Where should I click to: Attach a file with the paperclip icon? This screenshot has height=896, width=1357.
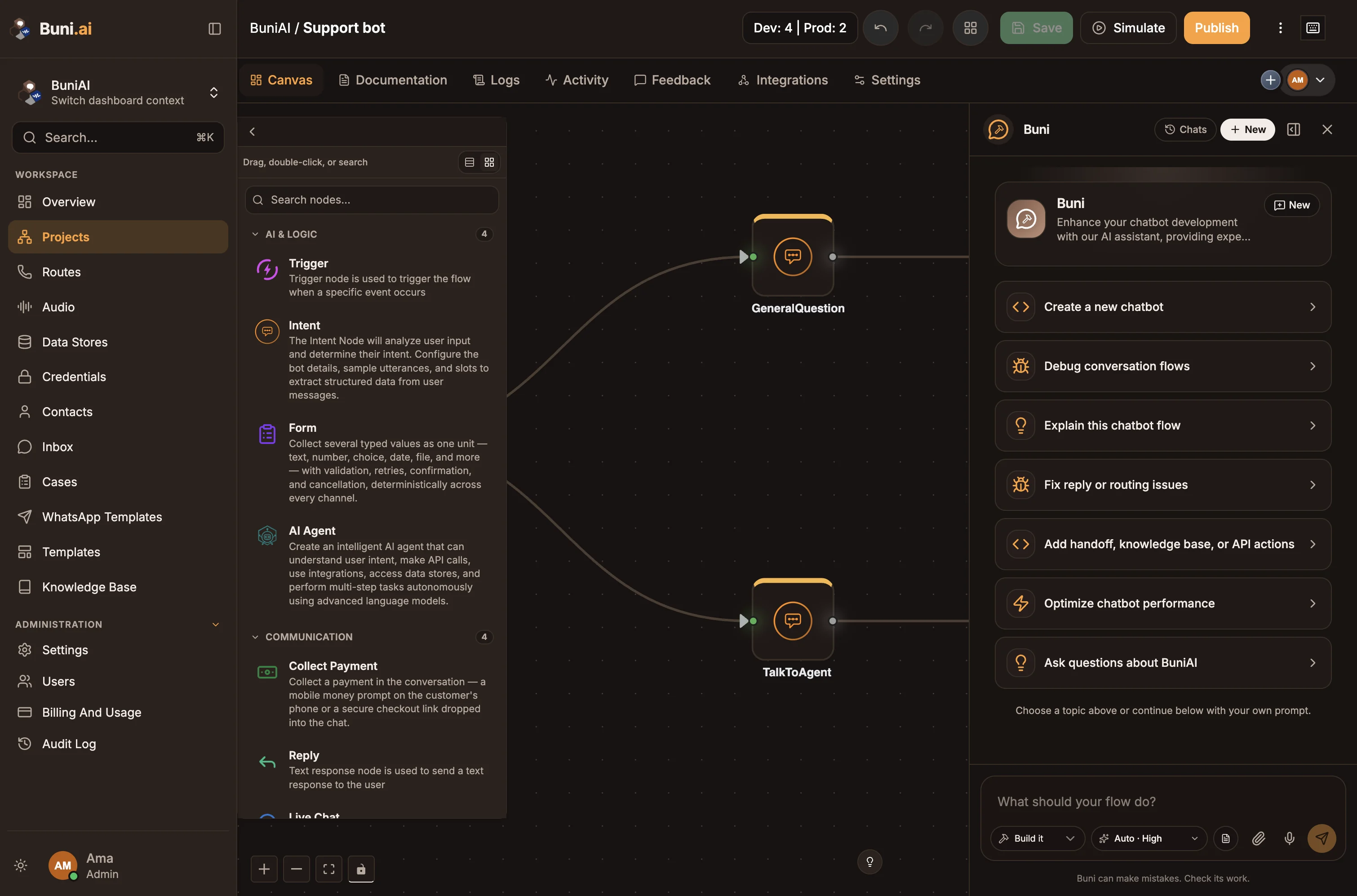coord(1258,838)
